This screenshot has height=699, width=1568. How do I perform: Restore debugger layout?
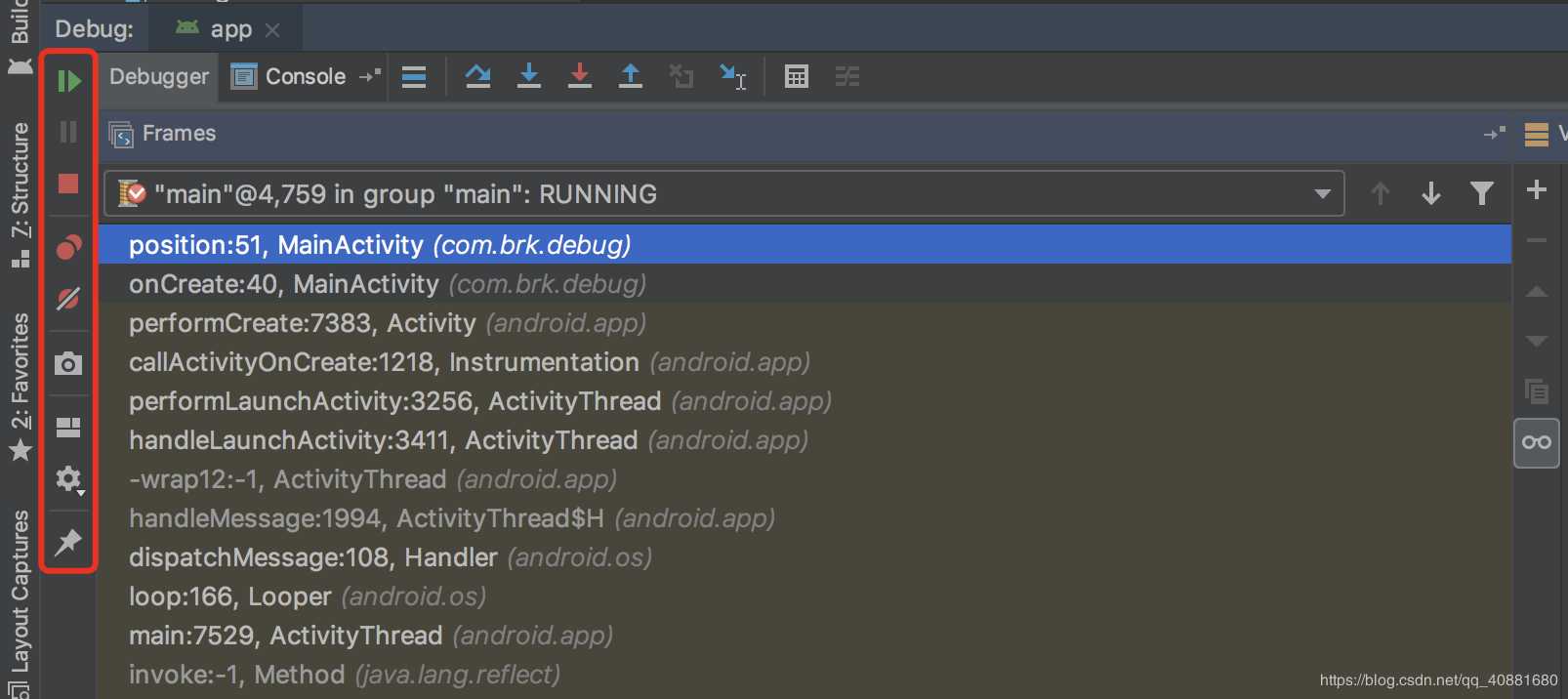[x=68, y=428]
